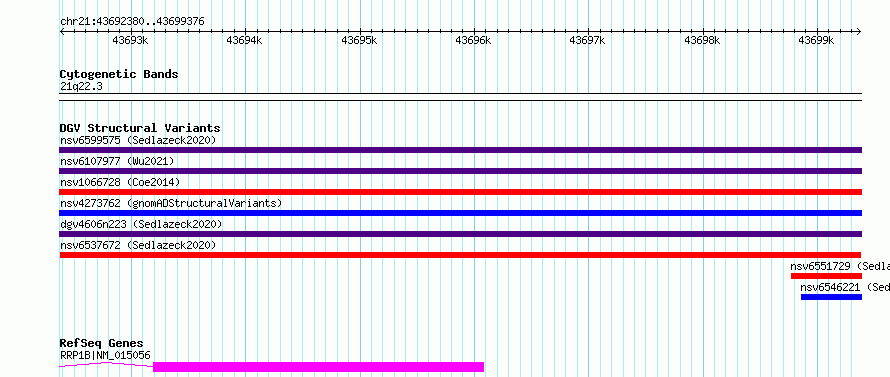Click the 43694k ruler tick label

coord(244,40)
